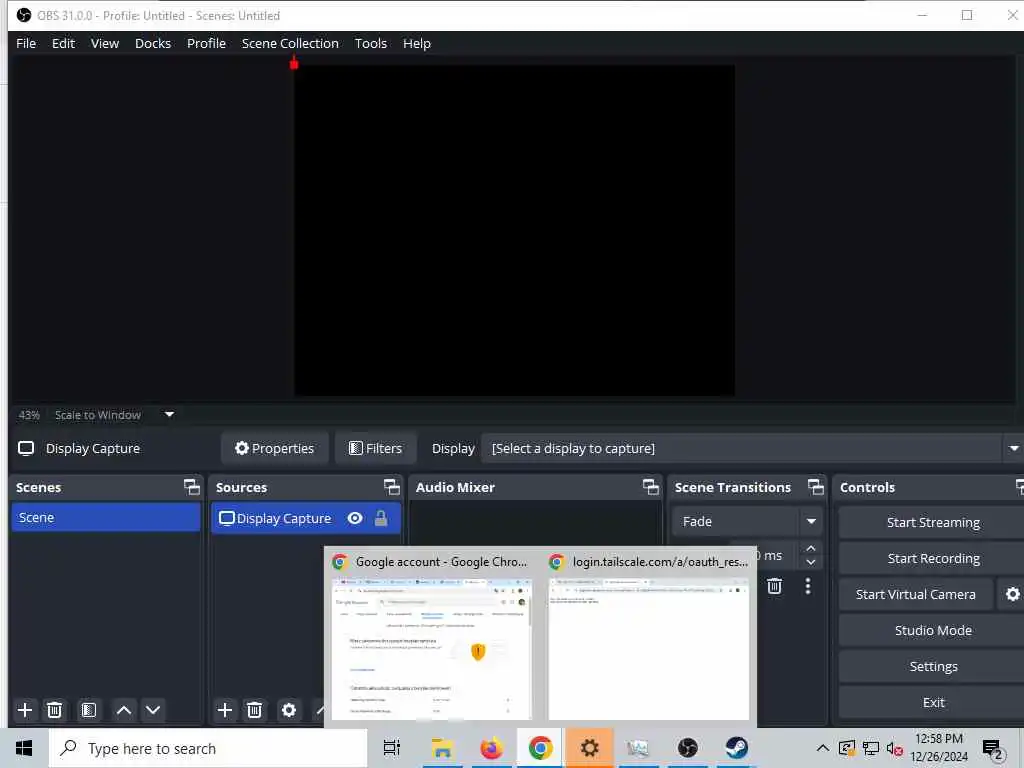Open the Docks menu
Image resolution: width=1024 pixels, height=768 pixels.
153,43
